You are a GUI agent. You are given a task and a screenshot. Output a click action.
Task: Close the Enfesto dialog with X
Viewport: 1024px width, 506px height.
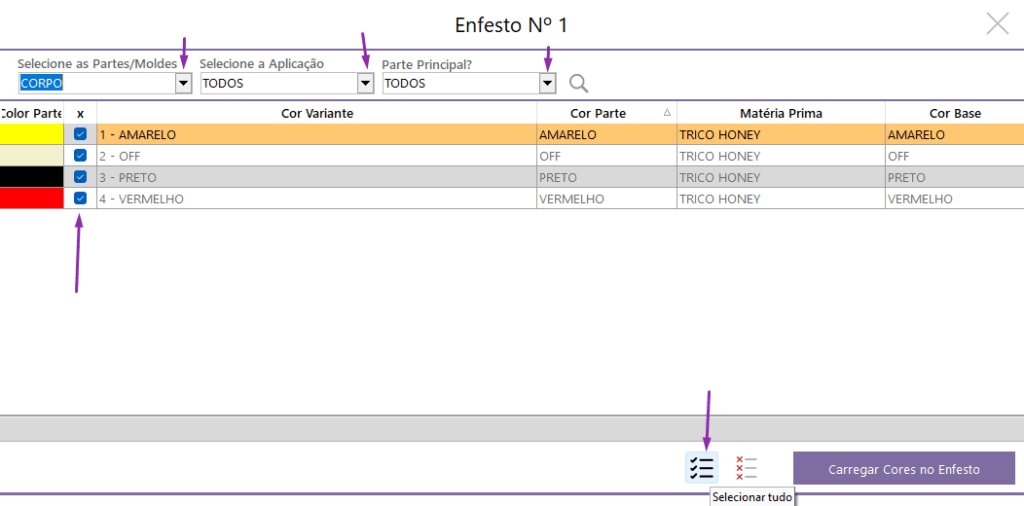(997, 24)
